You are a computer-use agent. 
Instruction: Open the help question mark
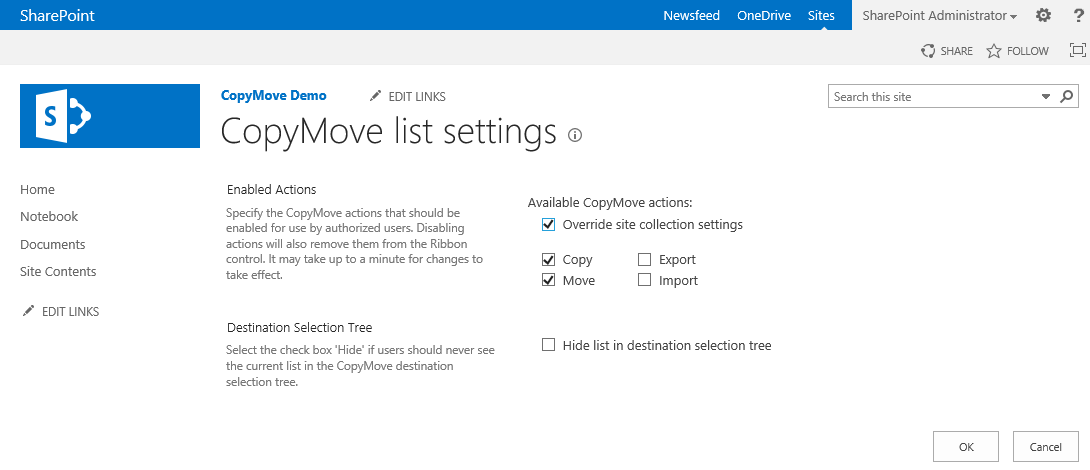[x=1078, y=15]
